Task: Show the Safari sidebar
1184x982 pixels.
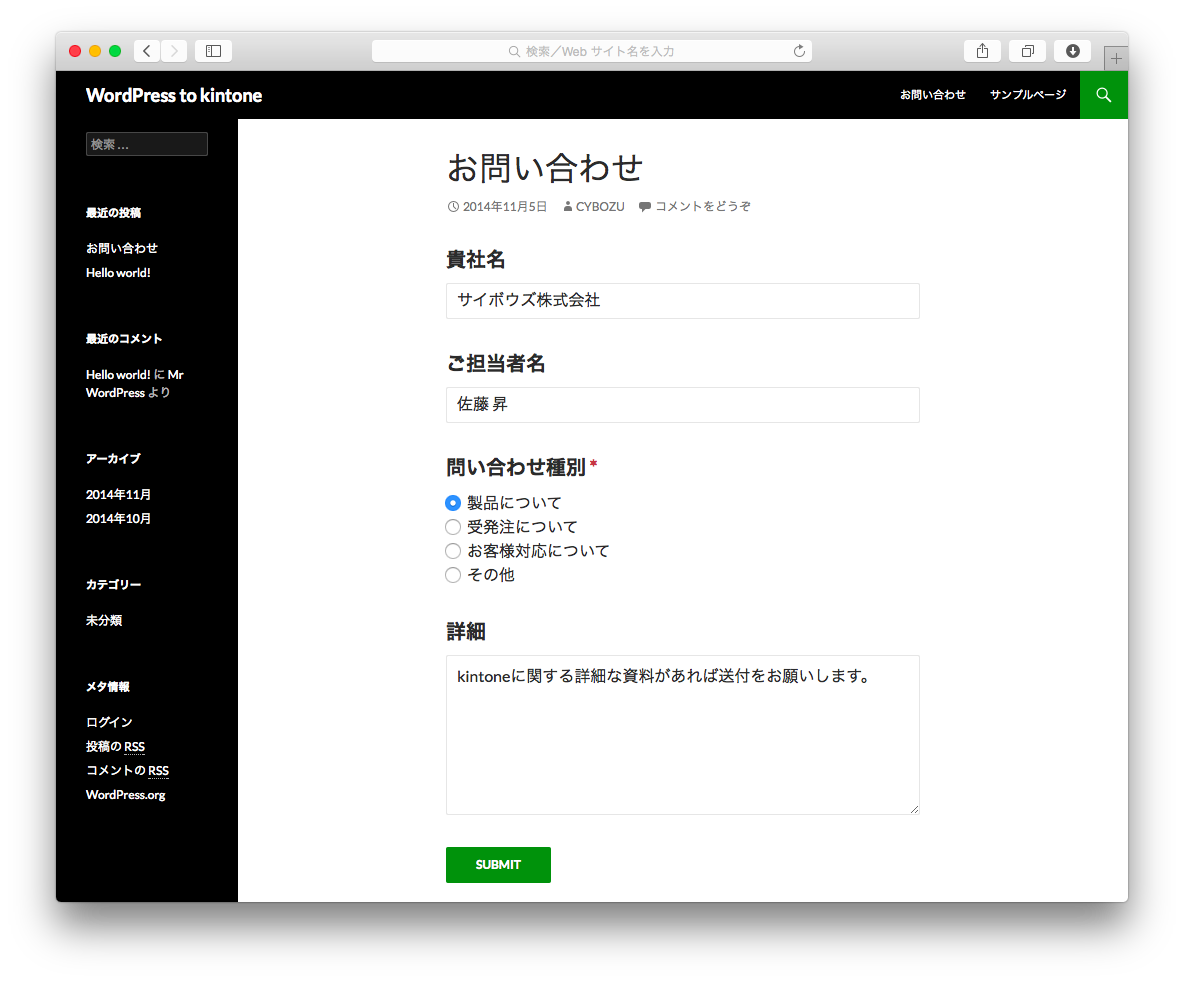Action: click(214, 51)
